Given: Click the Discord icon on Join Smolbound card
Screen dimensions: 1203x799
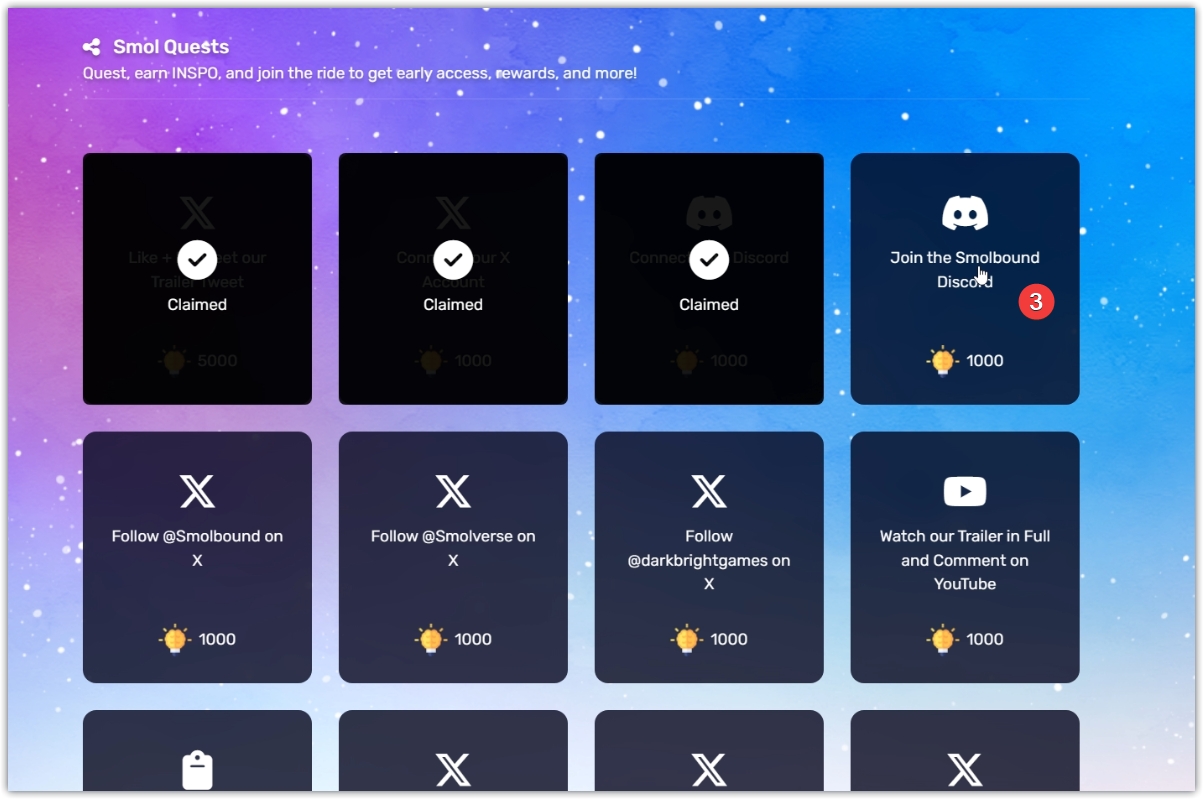Looking at the screenshot, I should click(x=965, y=213).
